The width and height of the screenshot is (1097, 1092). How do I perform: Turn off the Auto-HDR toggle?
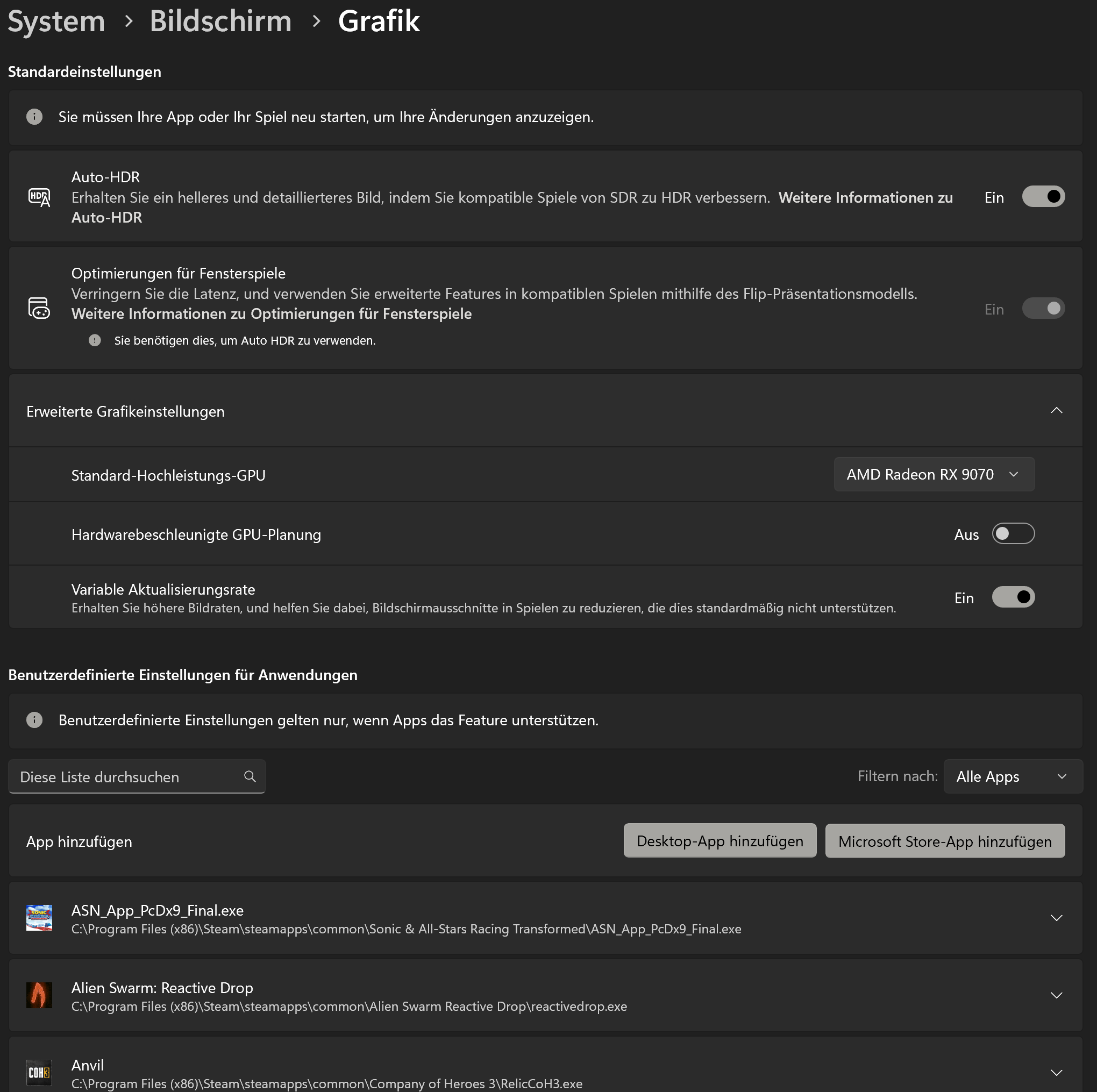[1044, 196]
